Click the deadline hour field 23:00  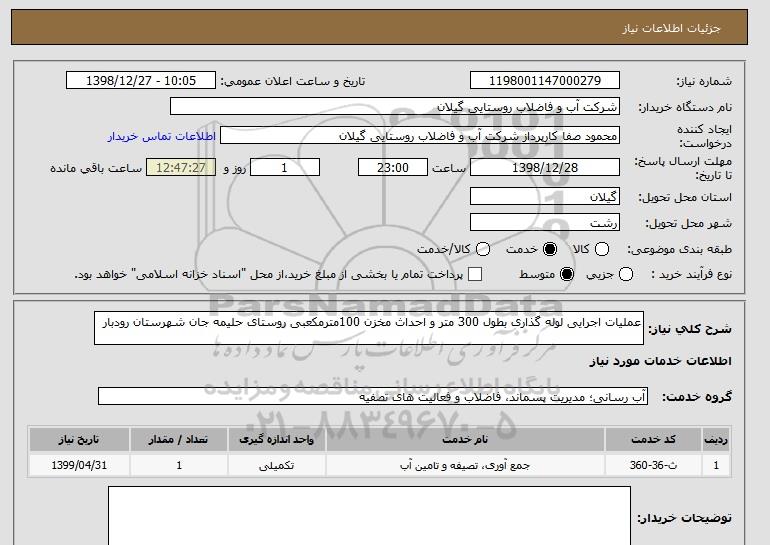pos(393,167)
